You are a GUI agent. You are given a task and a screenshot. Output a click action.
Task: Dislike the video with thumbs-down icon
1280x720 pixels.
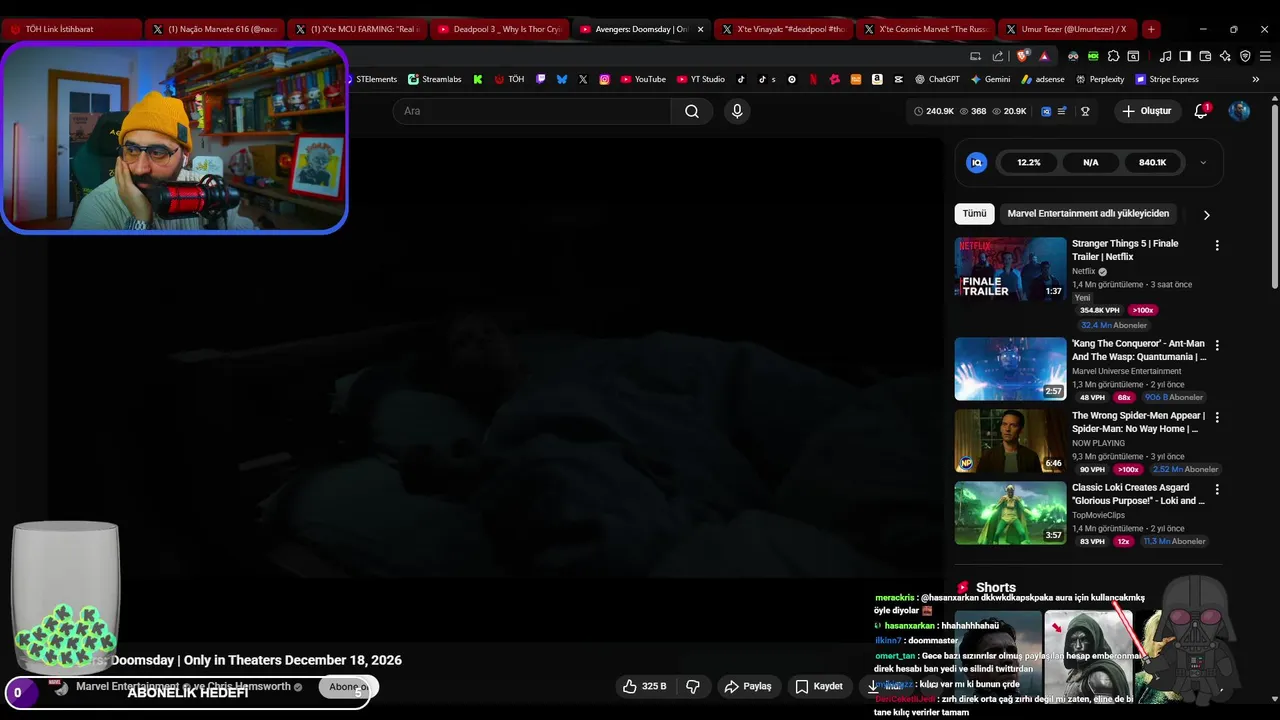point(693,686)
